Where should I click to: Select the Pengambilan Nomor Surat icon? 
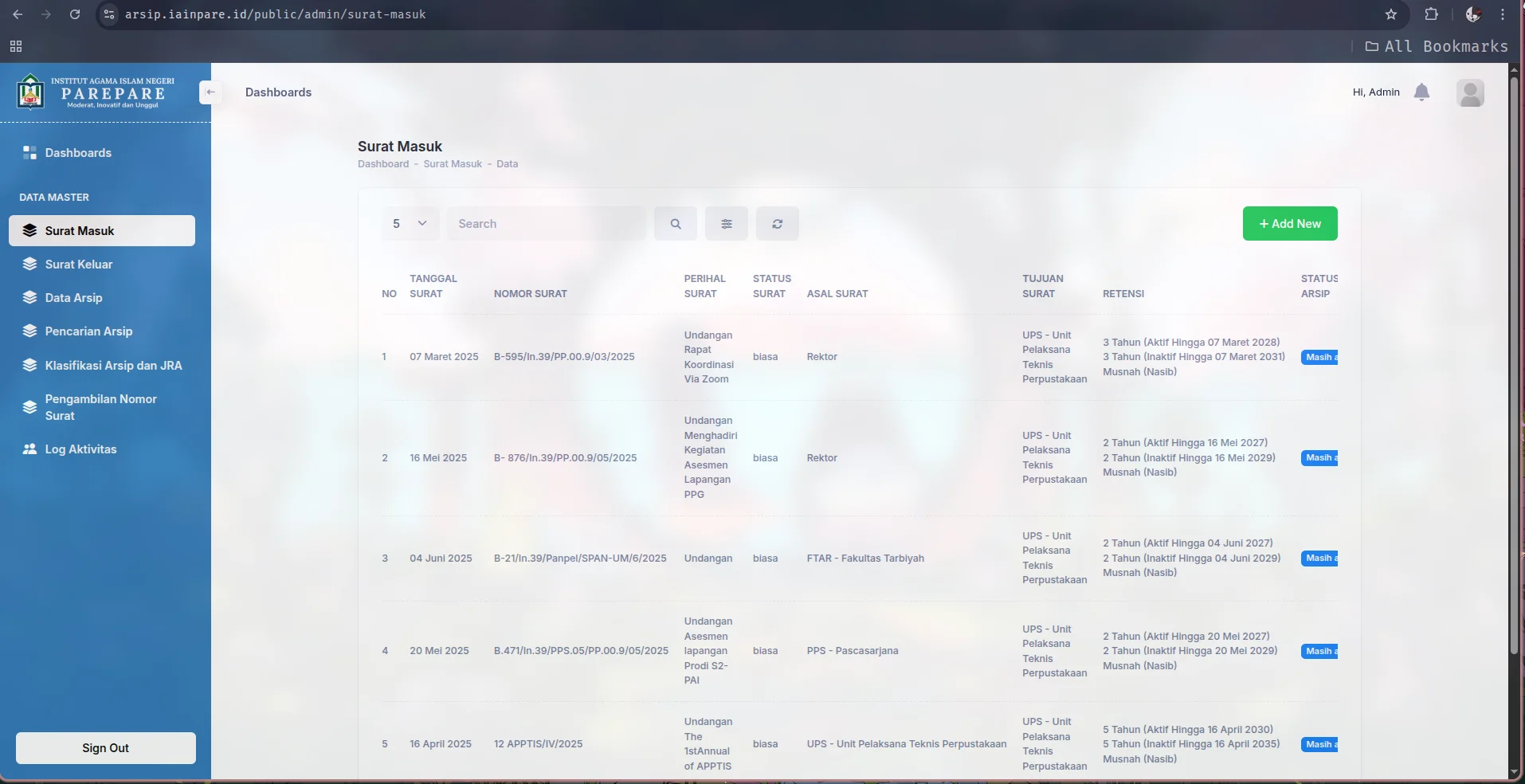(29, 407)
